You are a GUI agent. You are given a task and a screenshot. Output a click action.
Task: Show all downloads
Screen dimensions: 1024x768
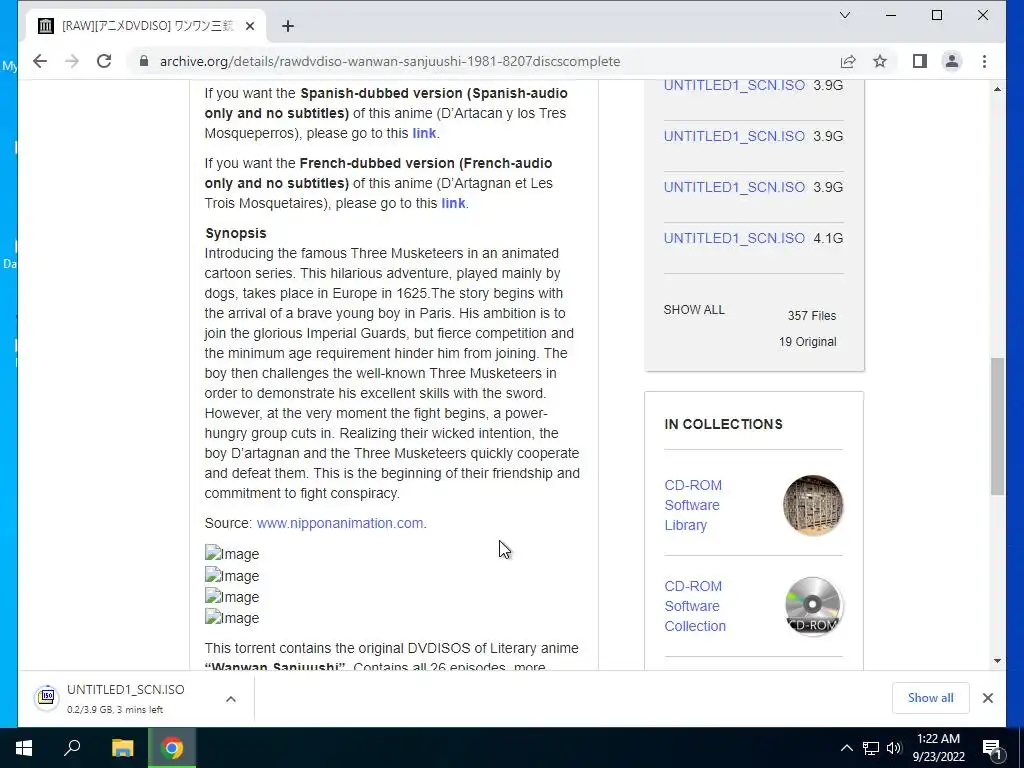coord(931,698)
